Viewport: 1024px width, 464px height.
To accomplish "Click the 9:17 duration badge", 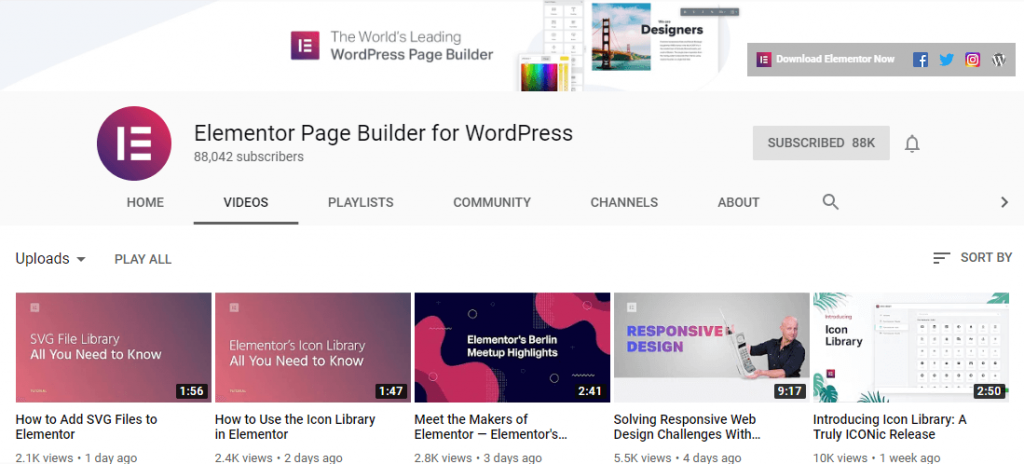I will (x=791, y=391).
